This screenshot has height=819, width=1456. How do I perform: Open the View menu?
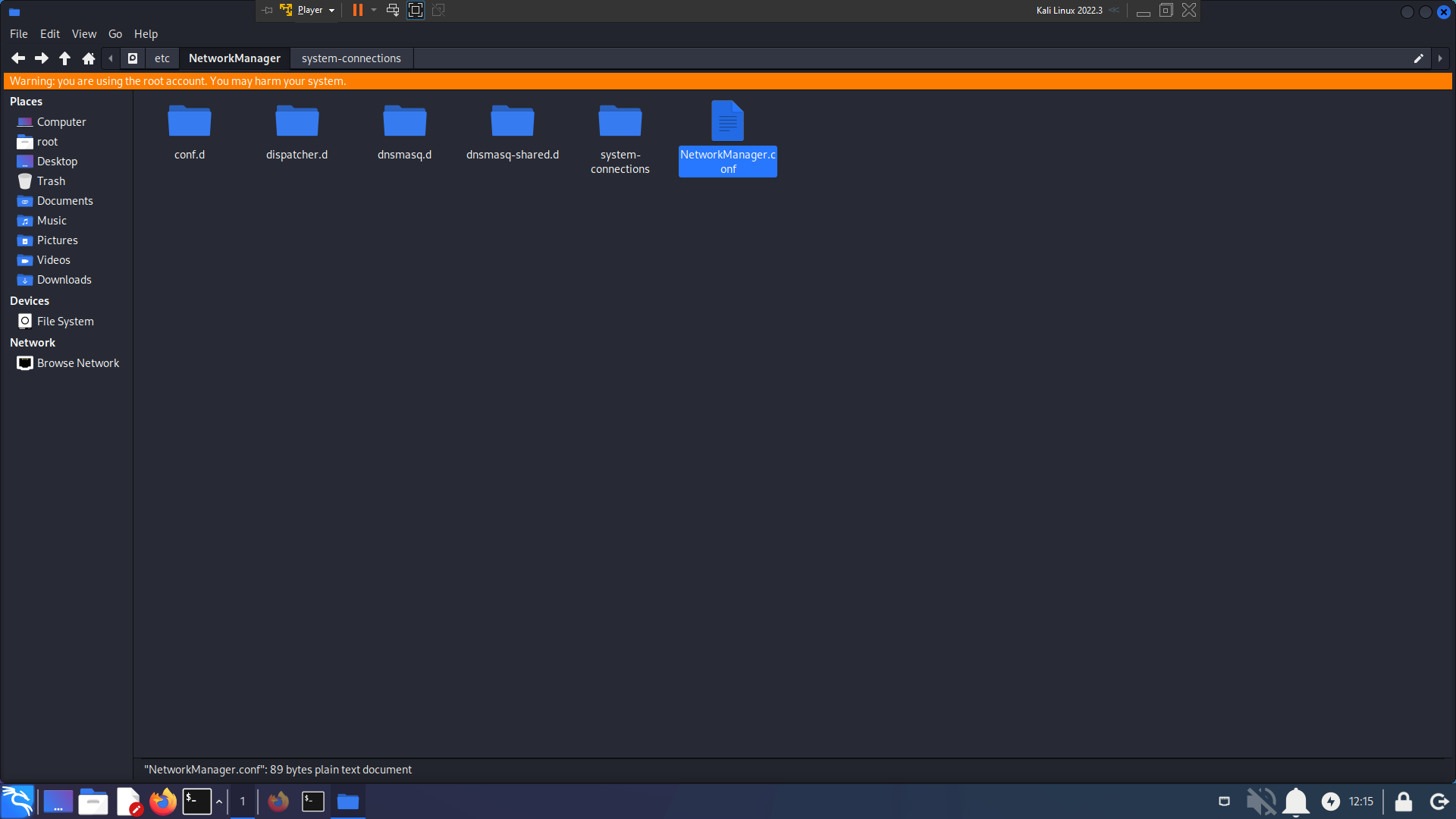point(83,34)
